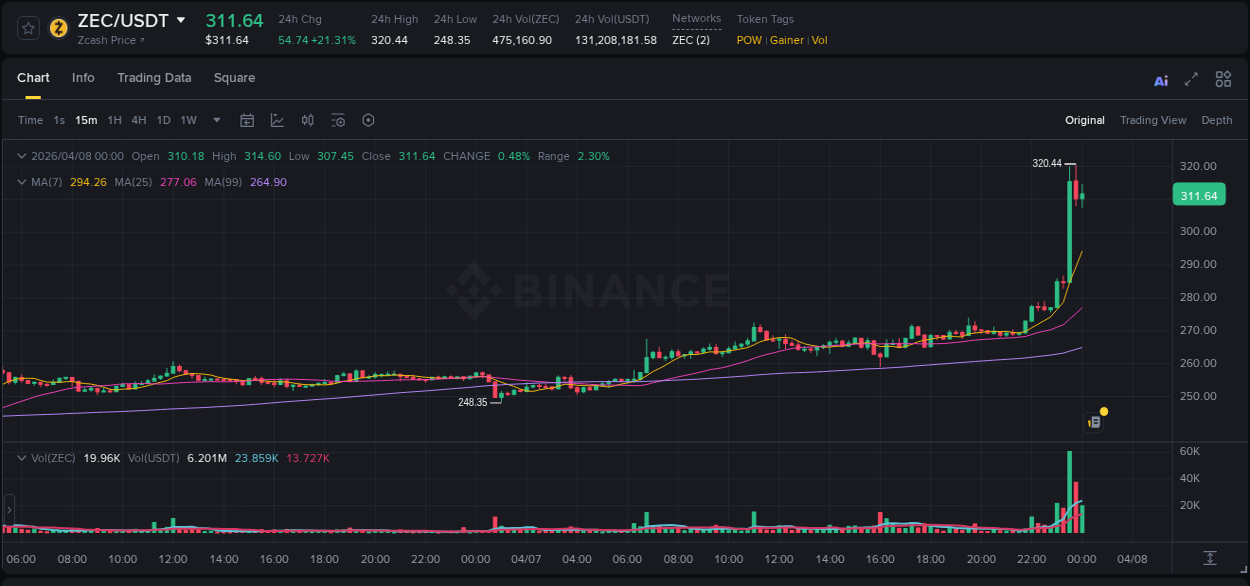Open the Info tab
This screenshot has width=1250, height=586.
83,77
